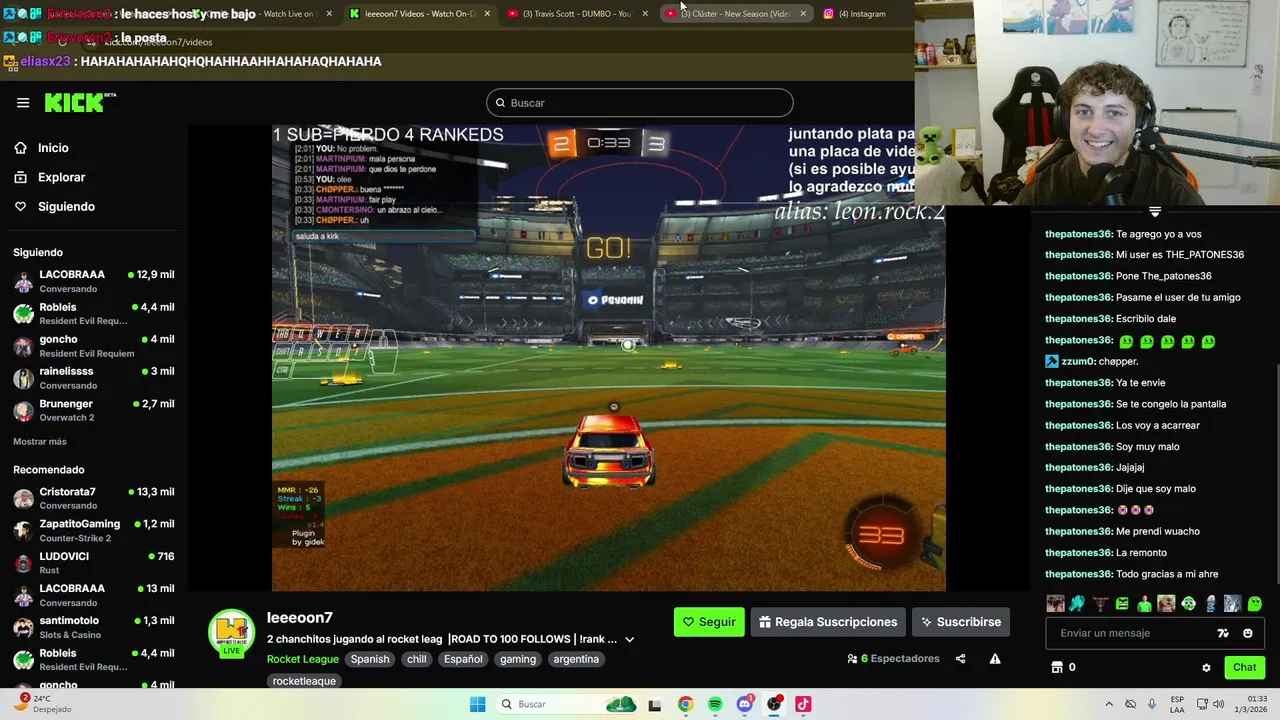The height and width of the screenshot is (720, 1280).
Task: Click the share icon near Espectadores
Action: tap(960, 659)
